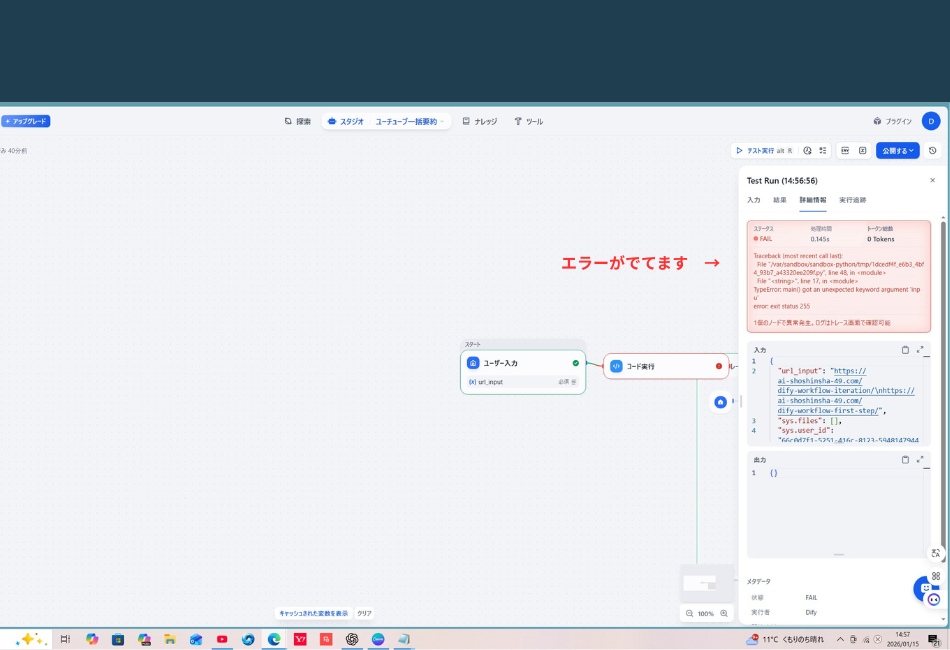Clear cached variables with the クリア button
This screenshot has width=950, height=650.
click(x=364, y=611)
